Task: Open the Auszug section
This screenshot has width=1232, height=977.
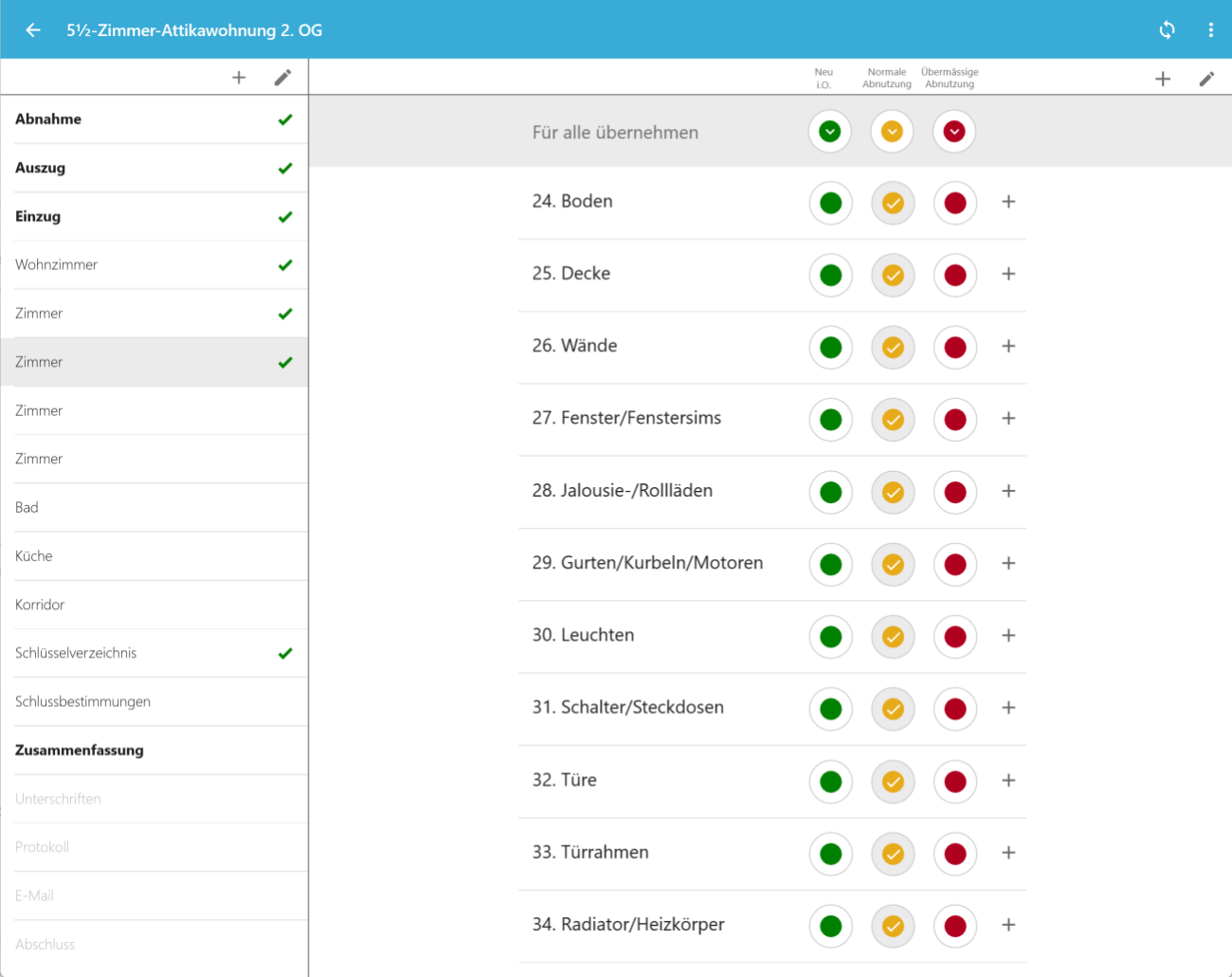Action: pos(154,168)
